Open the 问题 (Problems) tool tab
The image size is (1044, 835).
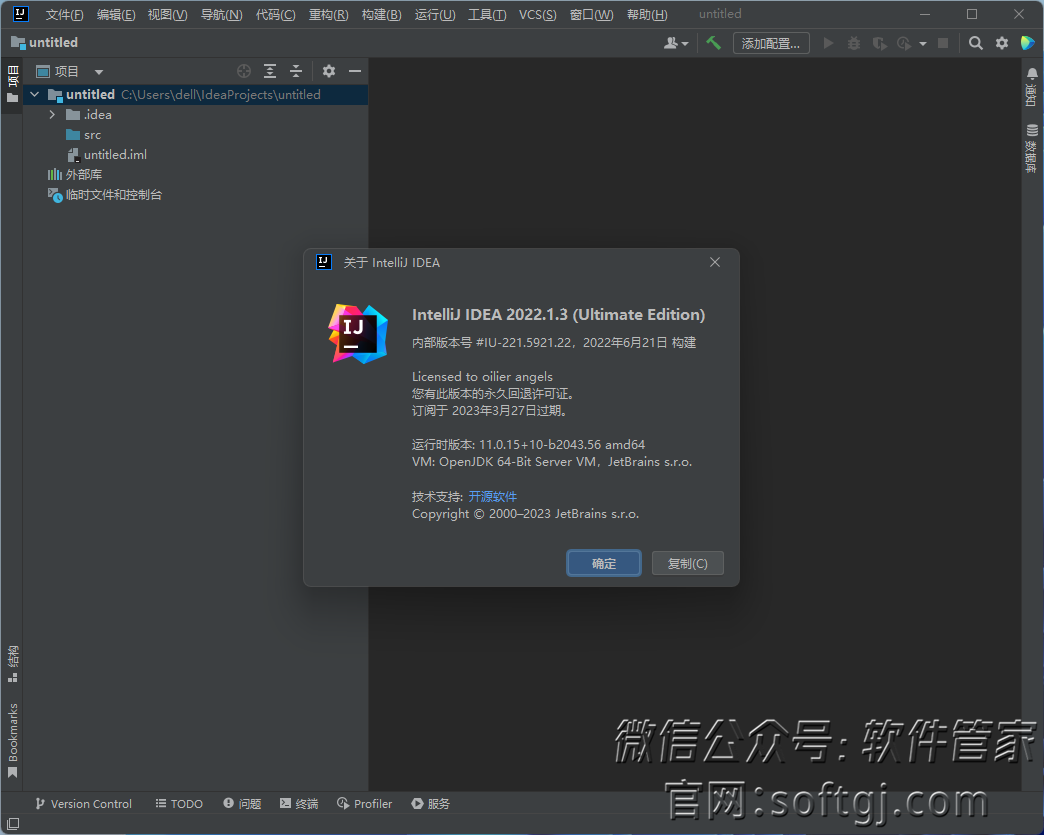click(242, 804)
